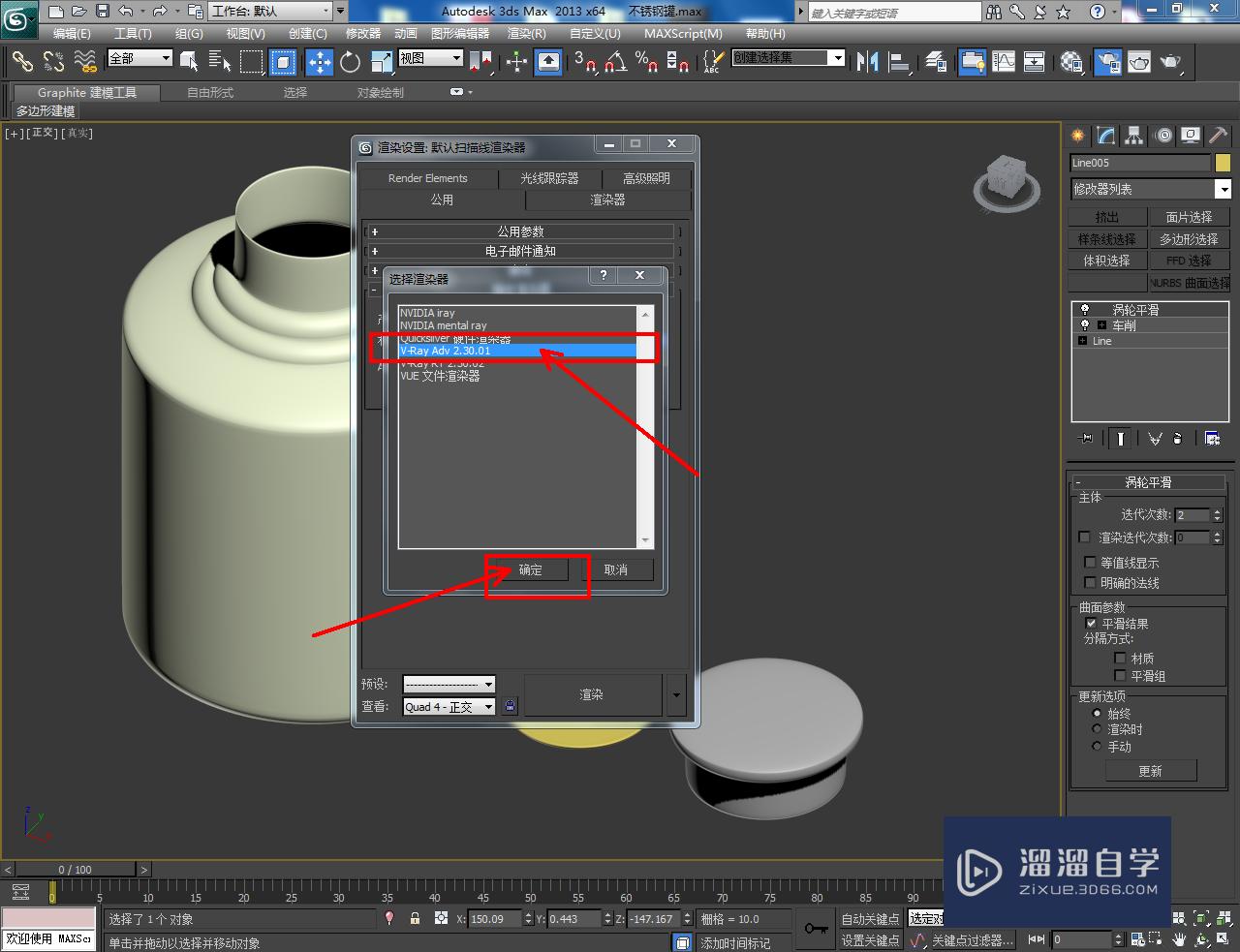Image resolution: width=1240 pixels, height=952 pixels.
Task: Toggle the 3D Snaps icon
Action: click(585, 62)
